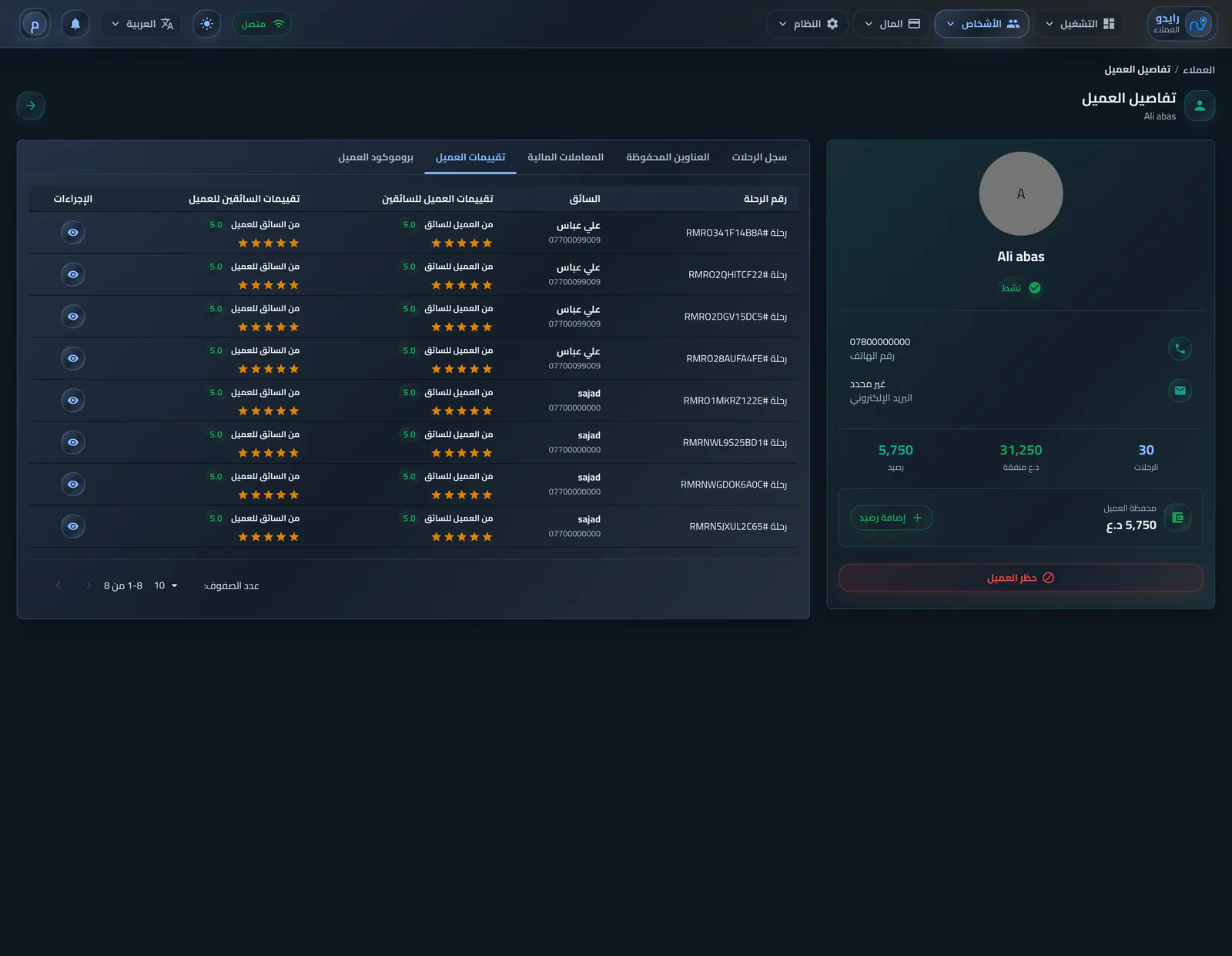The height and width of the screenshot is (956, 1232).
Task: Click the إضافة رصيد add balance button
Action: tap(891, 518)
